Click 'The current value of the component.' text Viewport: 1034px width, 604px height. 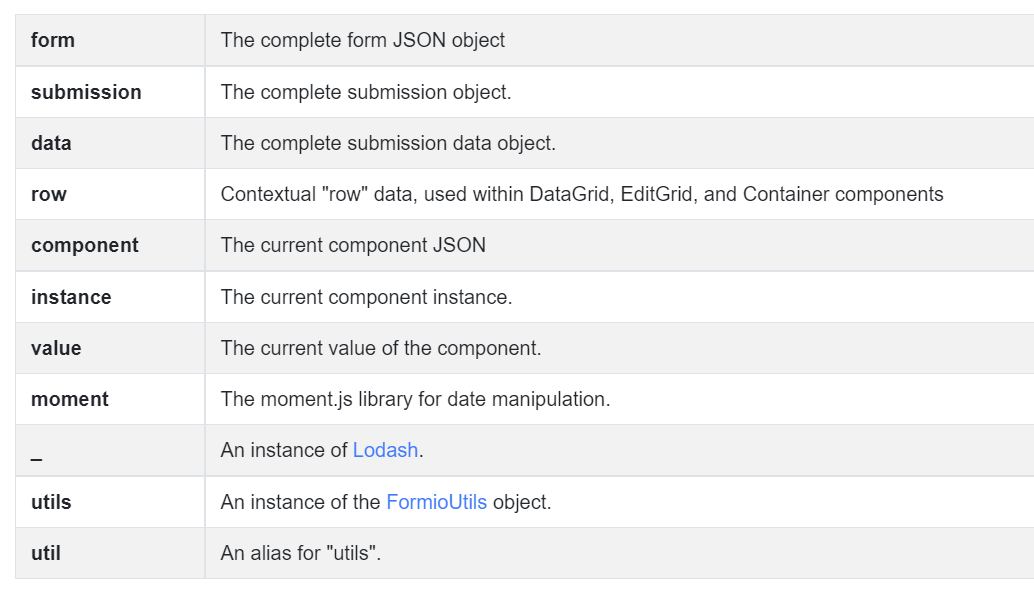coord(381,348)
